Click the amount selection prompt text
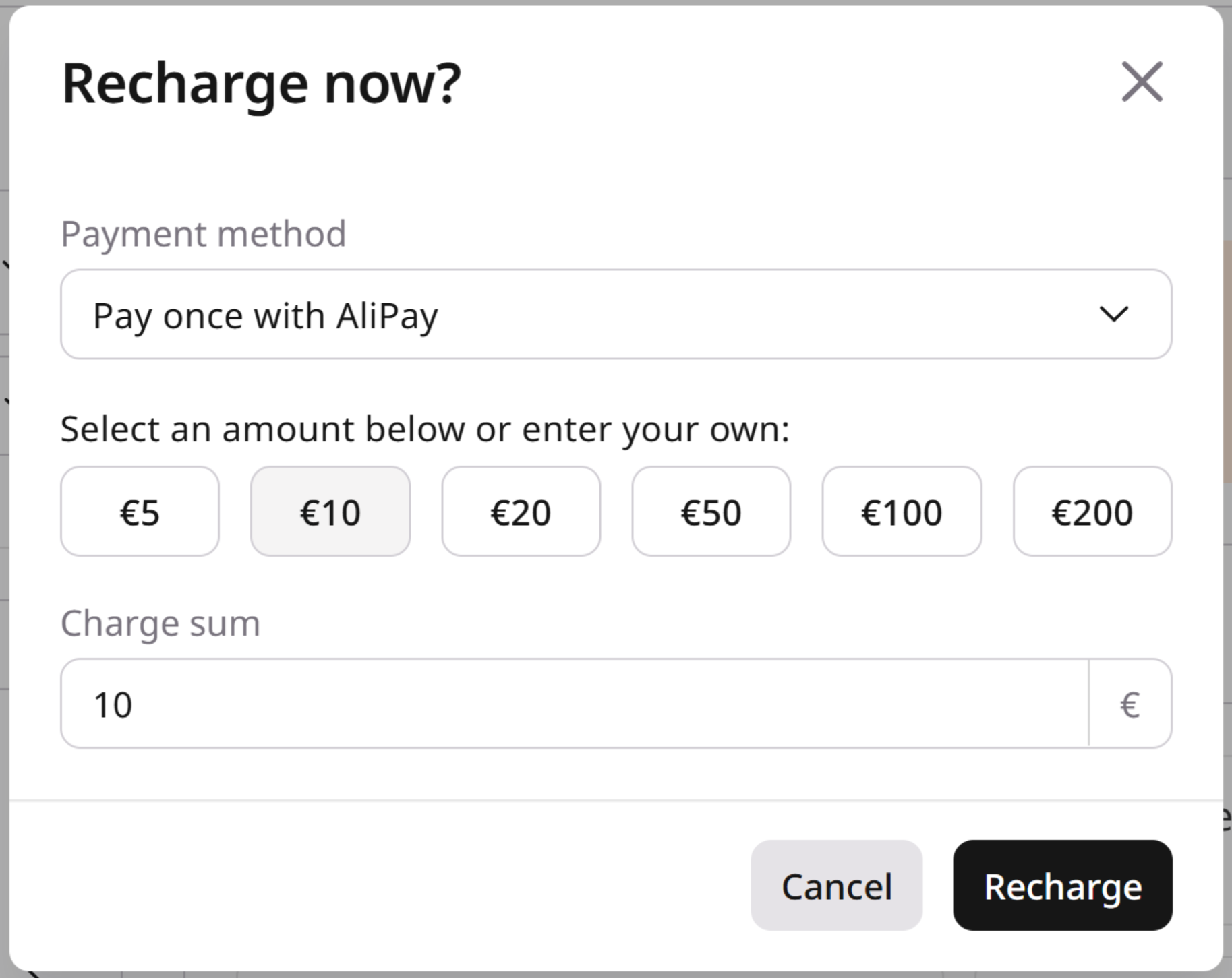 coord(426,429)
